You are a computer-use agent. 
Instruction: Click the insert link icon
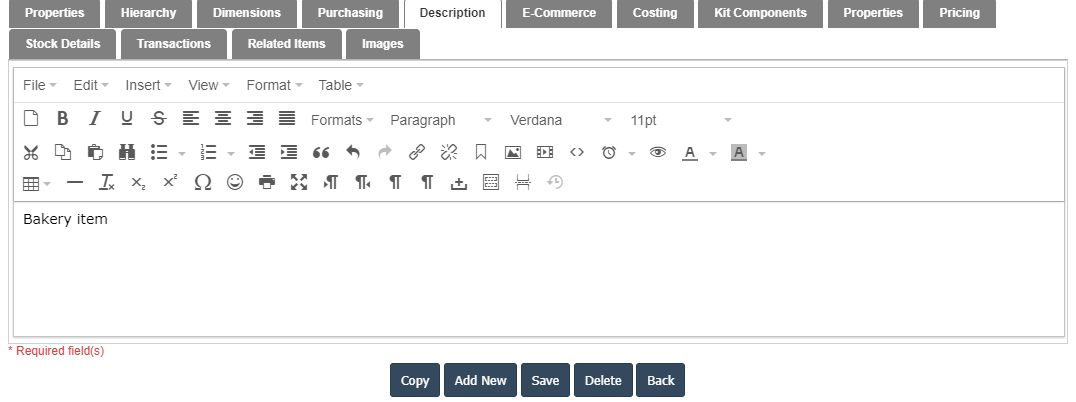[x=416, y=153]
